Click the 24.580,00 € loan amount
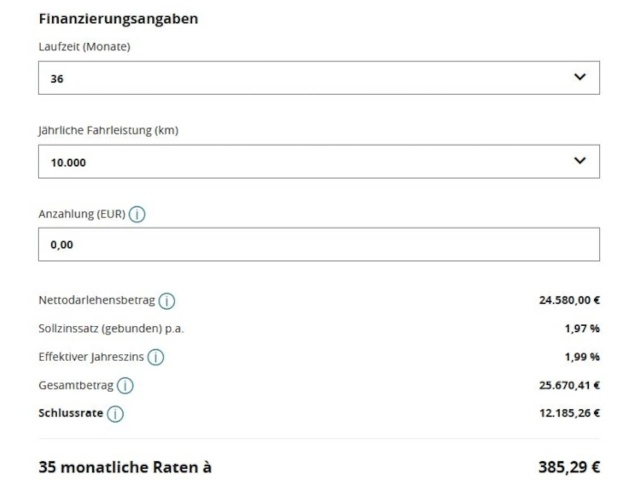This screenshot has width=640, height=480. [x=569, y=300]
